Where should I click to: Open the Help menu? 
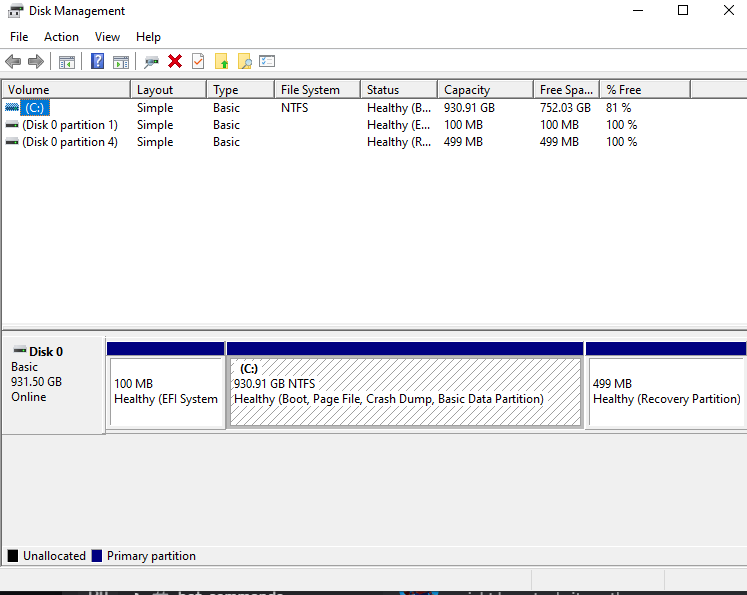point(148,37)
